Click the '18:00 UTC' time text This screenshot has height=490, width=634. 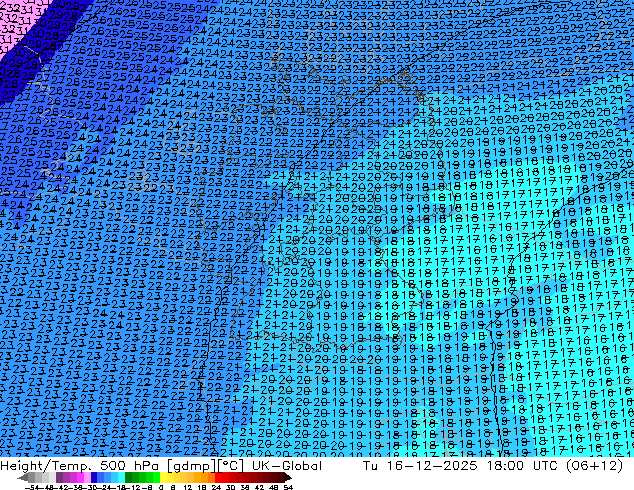(x=524, y=466)
